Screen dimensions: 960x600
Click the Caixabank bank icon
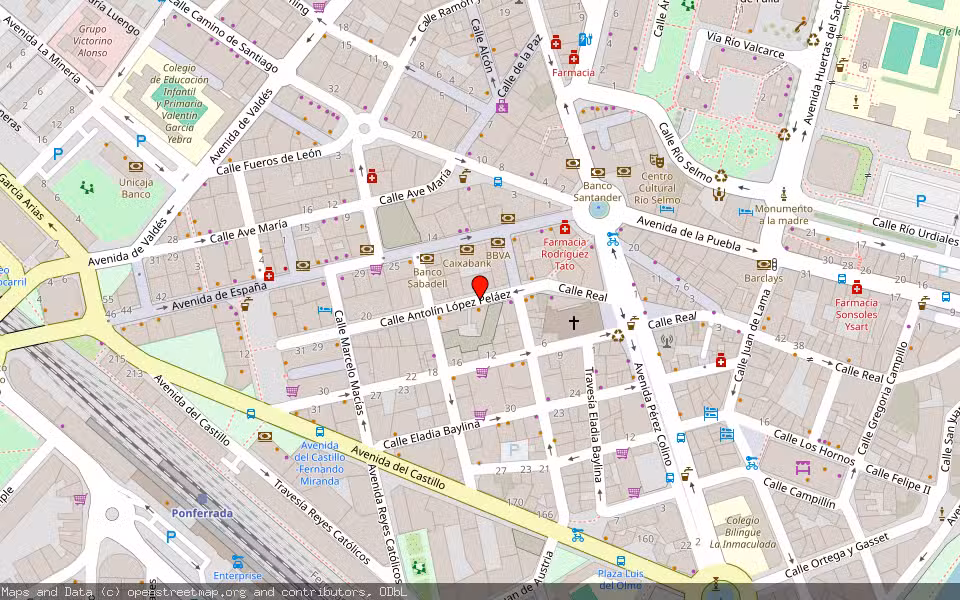467,250
